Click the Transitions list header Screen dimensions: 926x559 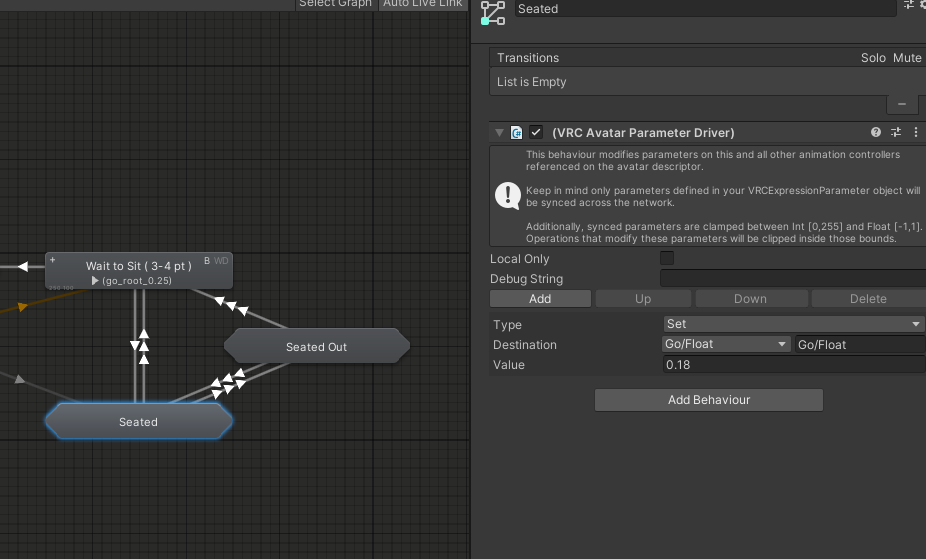[707, 57]
